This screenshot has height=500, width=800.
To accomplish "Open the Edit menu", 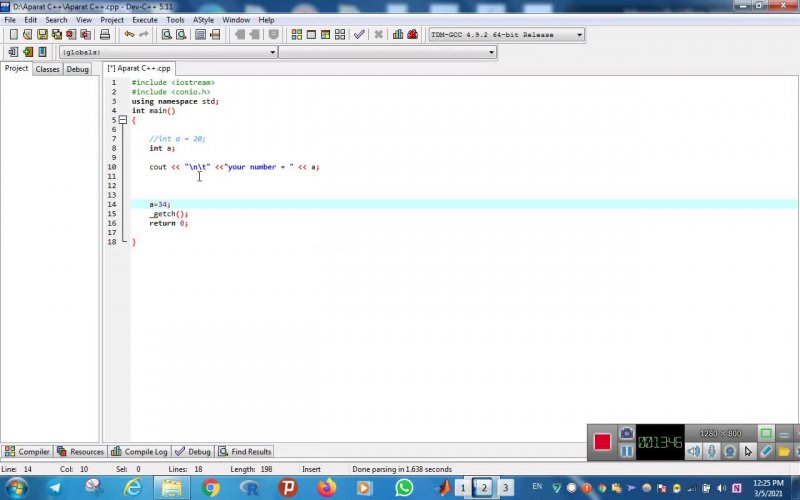I will click(x=31, y=20).
